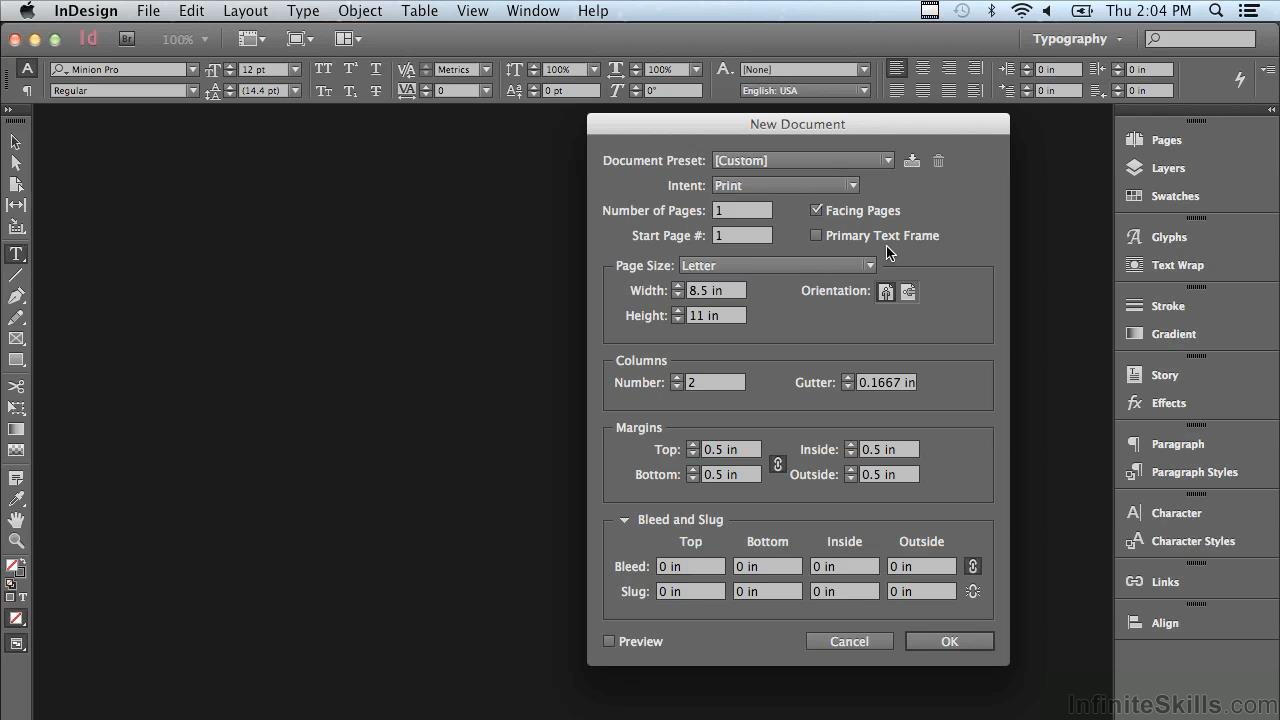Open the Page Size dropdown

[778, 266]
